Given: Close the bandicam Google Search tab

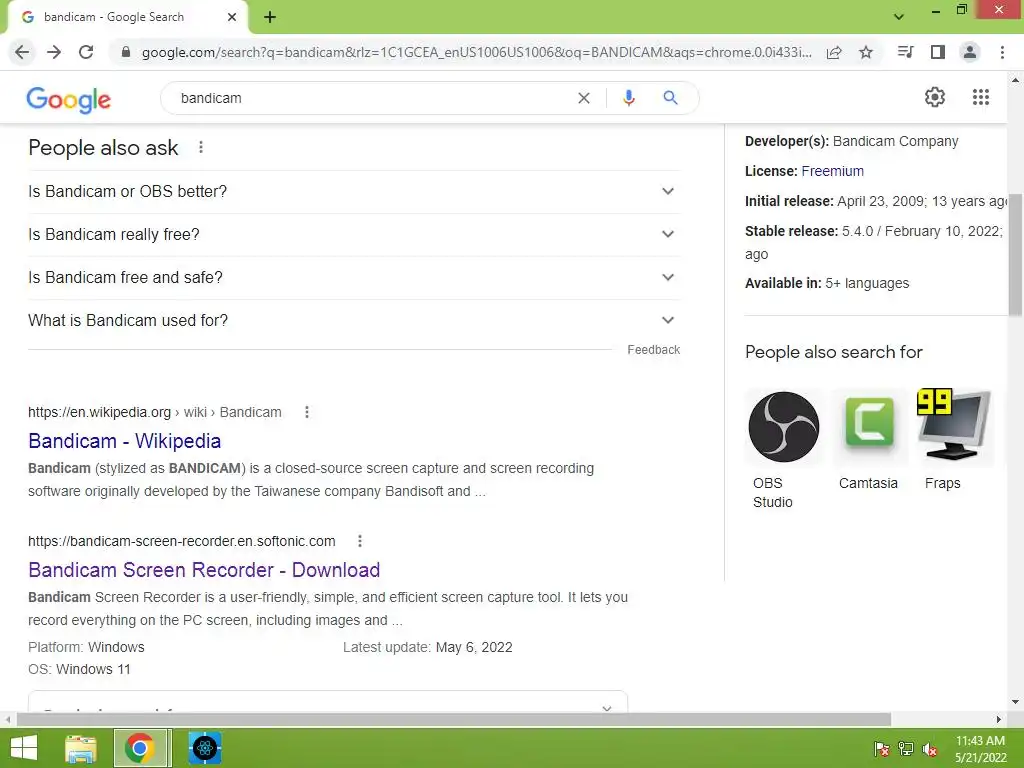Looking at the screenshot, I should coord(232,17).
